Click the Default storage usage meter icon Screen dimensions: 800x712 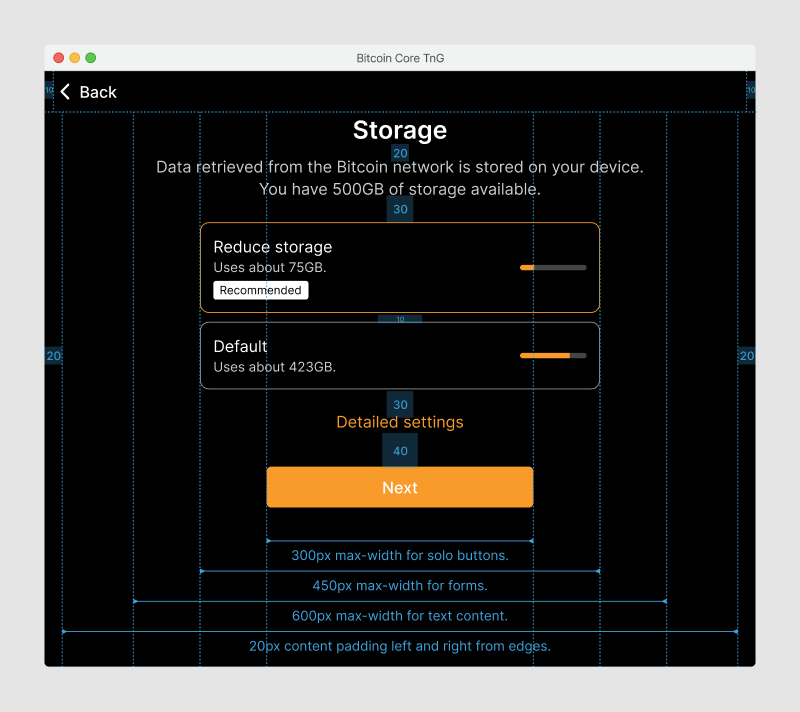552,355
